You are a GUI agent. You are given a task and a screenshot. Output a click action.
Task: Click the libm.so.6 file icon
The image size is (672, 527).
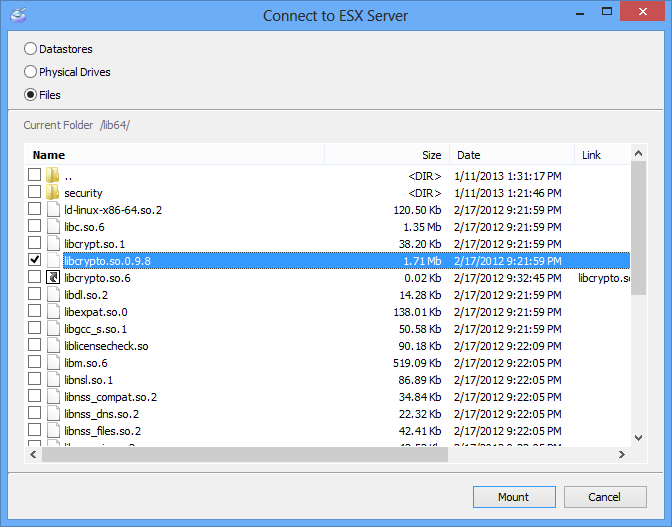(x=53, y=362)
